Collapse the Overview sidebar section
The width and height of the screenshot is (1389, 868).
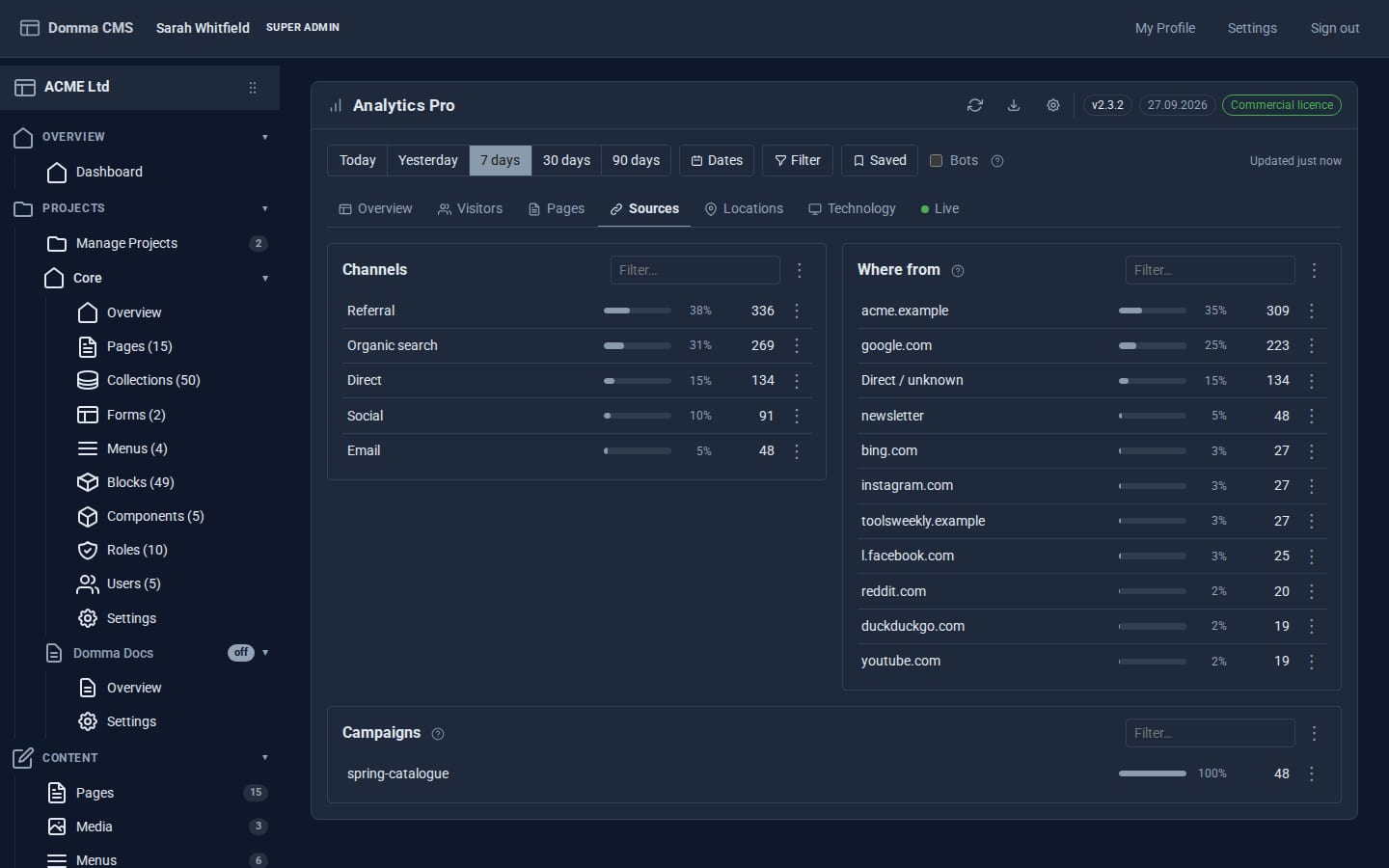click(265, 137)
